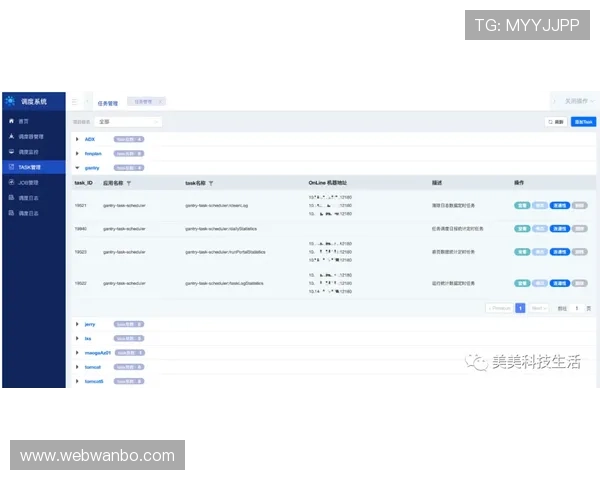Image resolution: width=600 pixels, height=480 pixels.
Task: Expand the fireplan project row
Action: tap(77, 154)
